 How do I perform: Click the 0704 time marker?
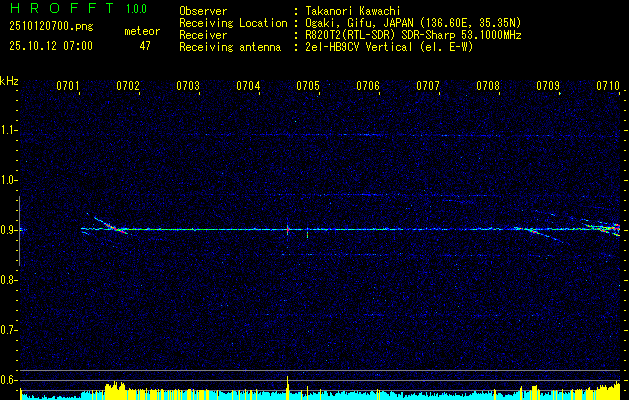[248, 85]
